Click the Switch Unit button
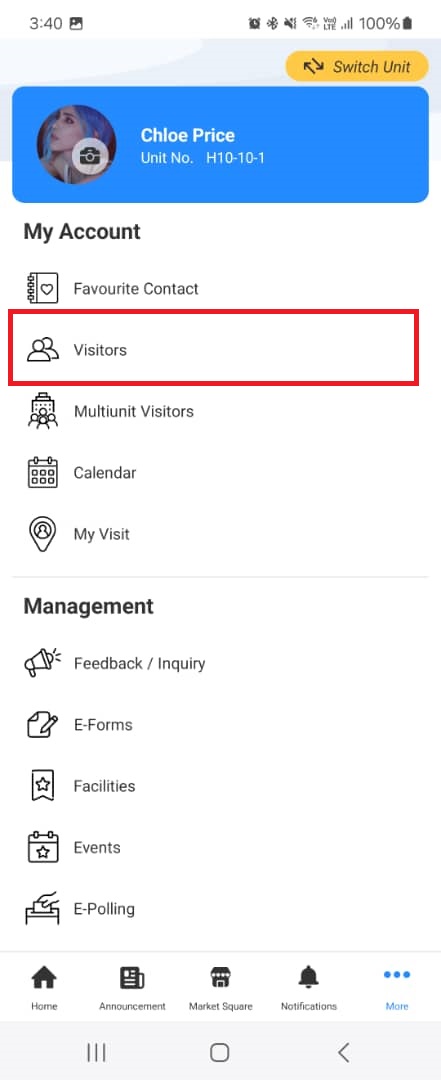This screenshot has width=441, height=1080. pyautogui.click(x=357, y=66)
